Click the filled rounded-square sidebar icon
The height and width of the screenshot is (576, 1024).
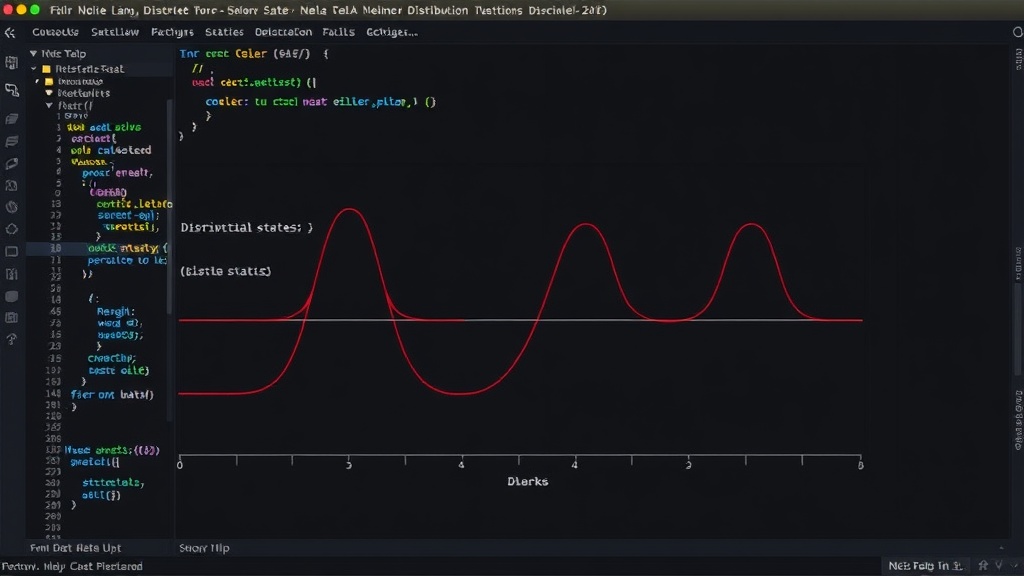pyautogui.click(x=12, y=296)
